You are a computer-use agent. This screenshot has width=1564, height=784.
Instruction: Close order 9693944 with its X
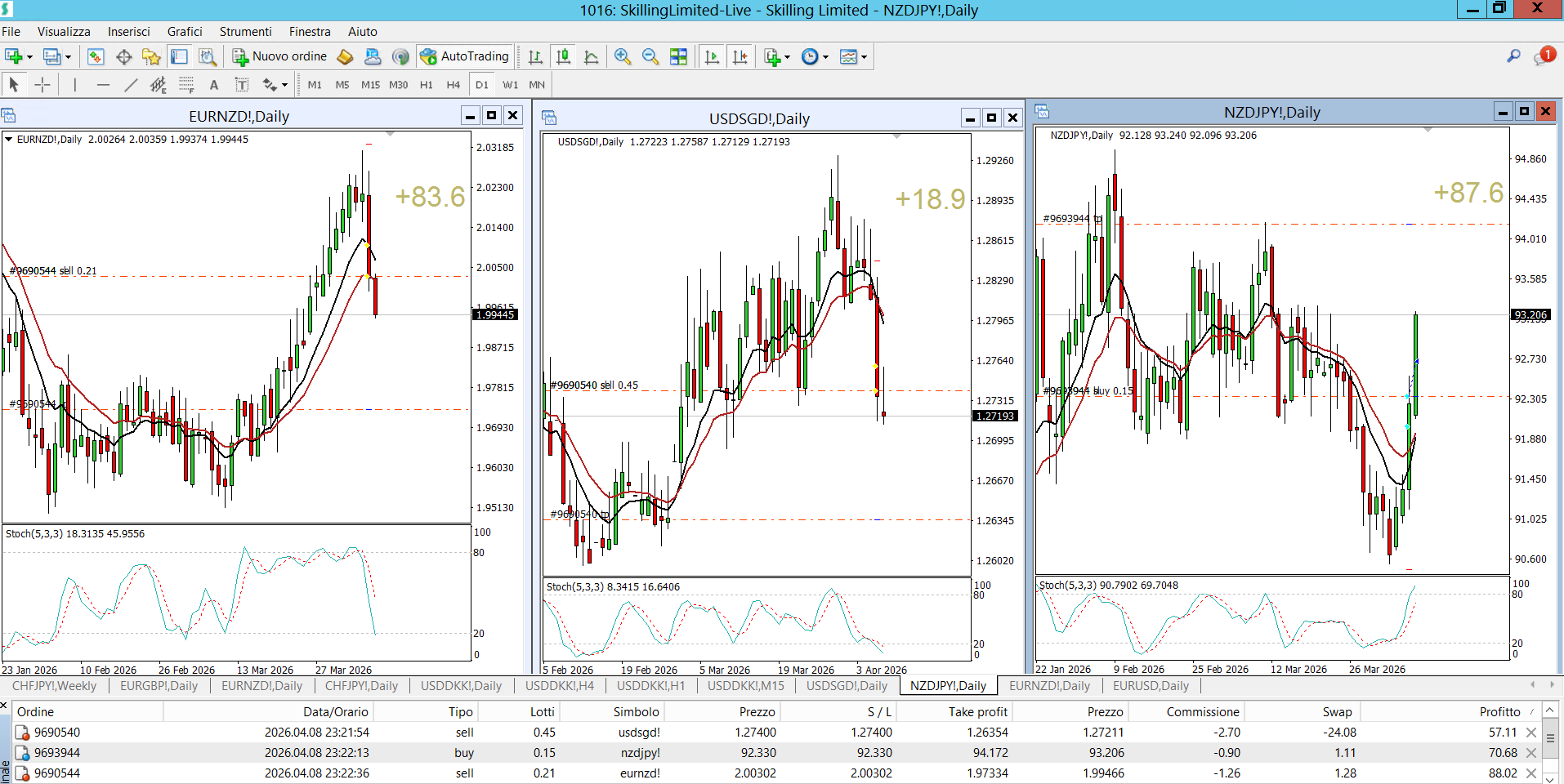click(1531, 753)
